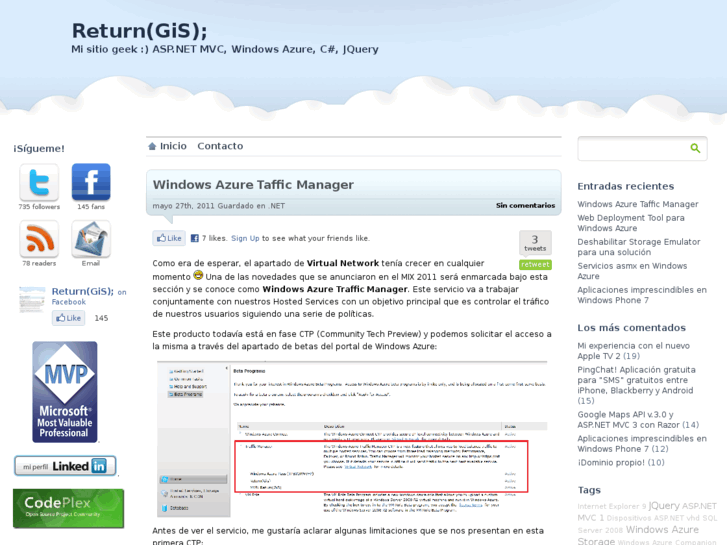Open the PingChat! Aplicación gratuita post
Screen dimensions: 727x545
click(x=636, y=385)
